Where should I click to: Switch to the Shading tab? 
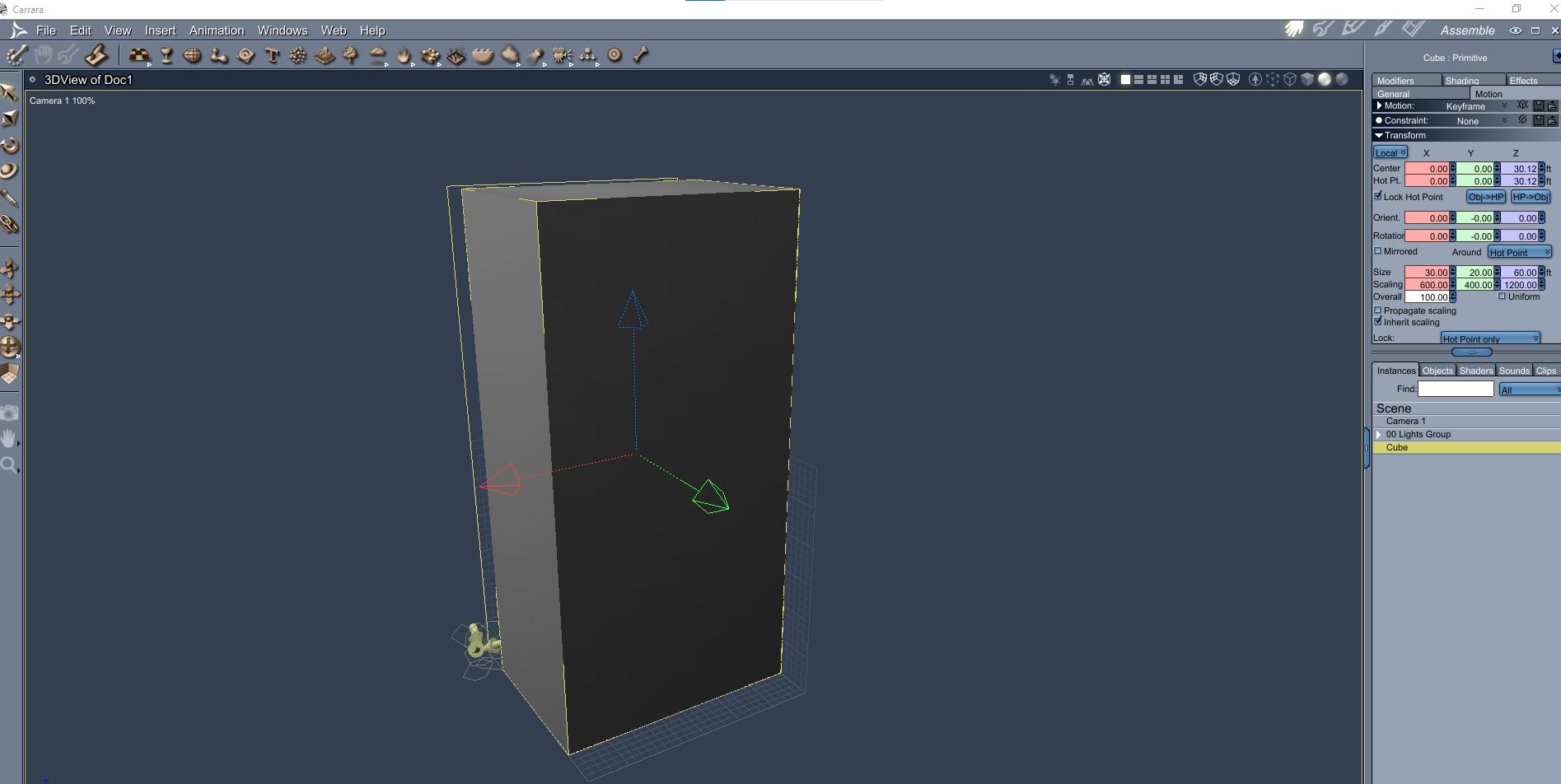[x=1472, y=80]
